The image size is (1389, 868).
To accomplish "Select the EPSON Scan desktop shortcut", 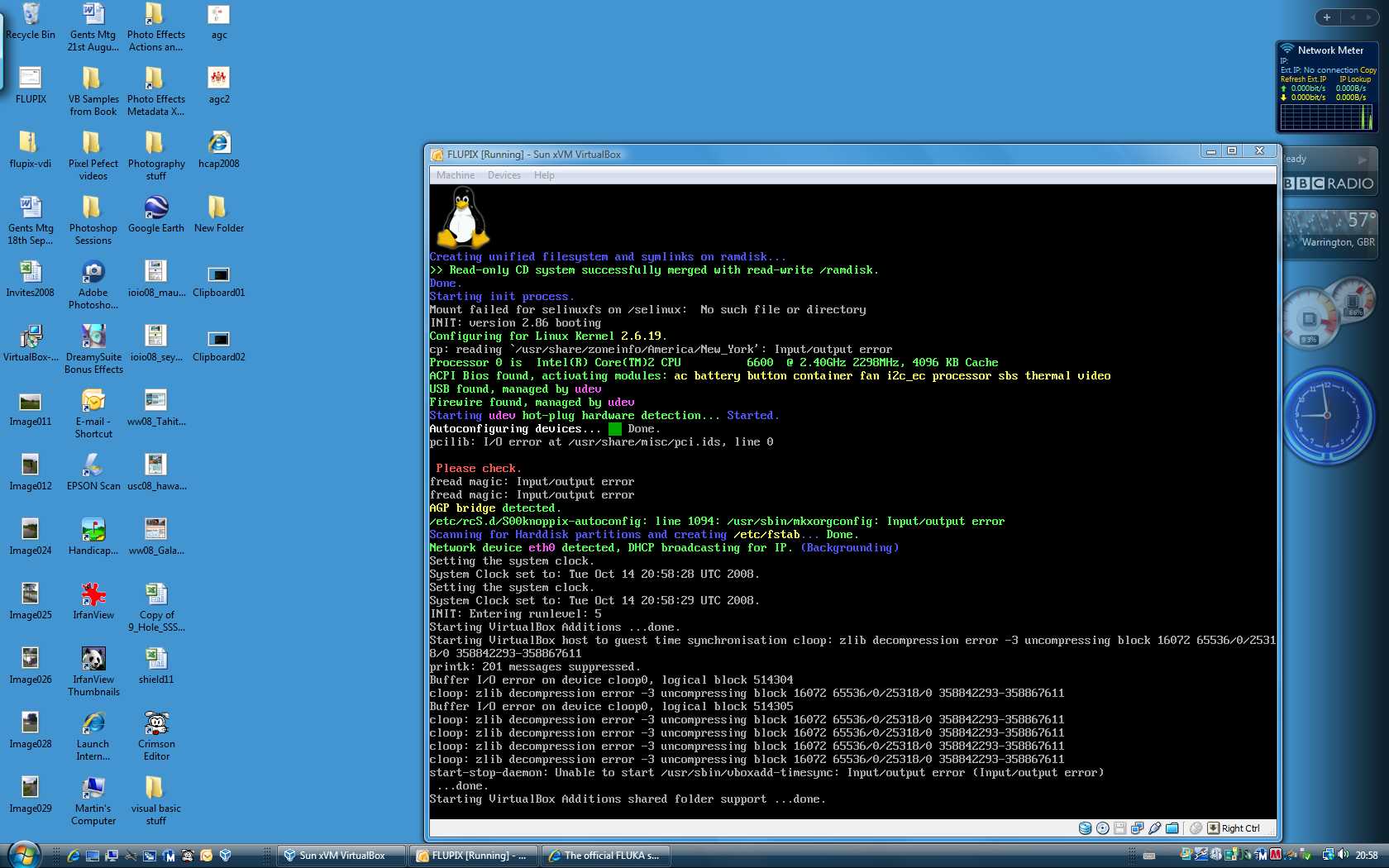I will [x=93, y=472].
